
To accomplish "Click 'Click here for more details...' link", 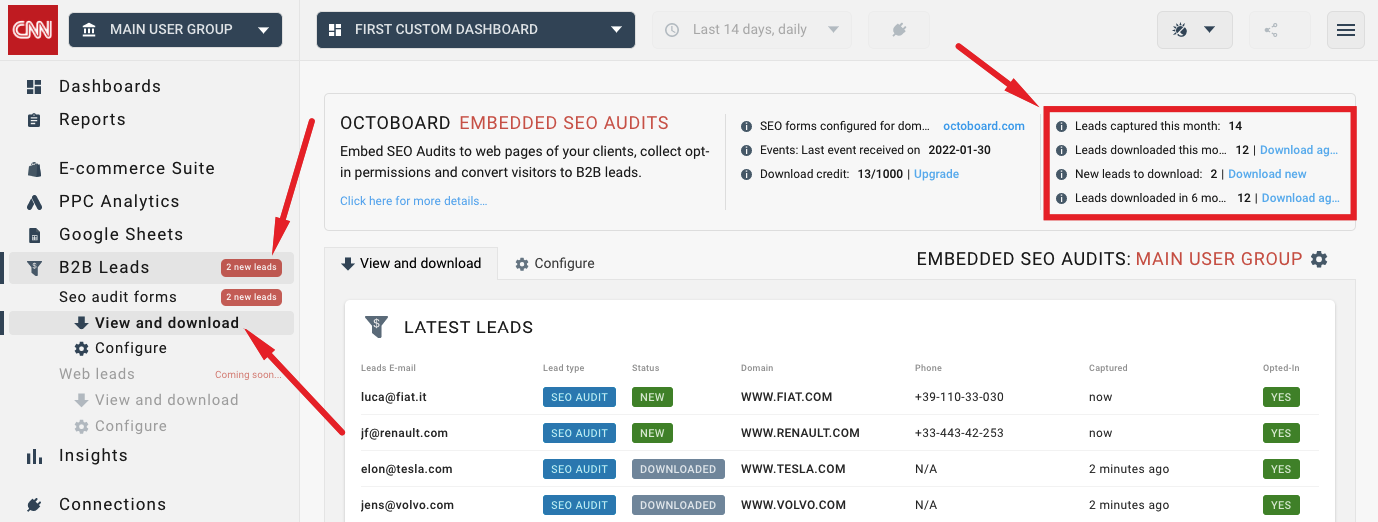I will [x=414, y=201].
